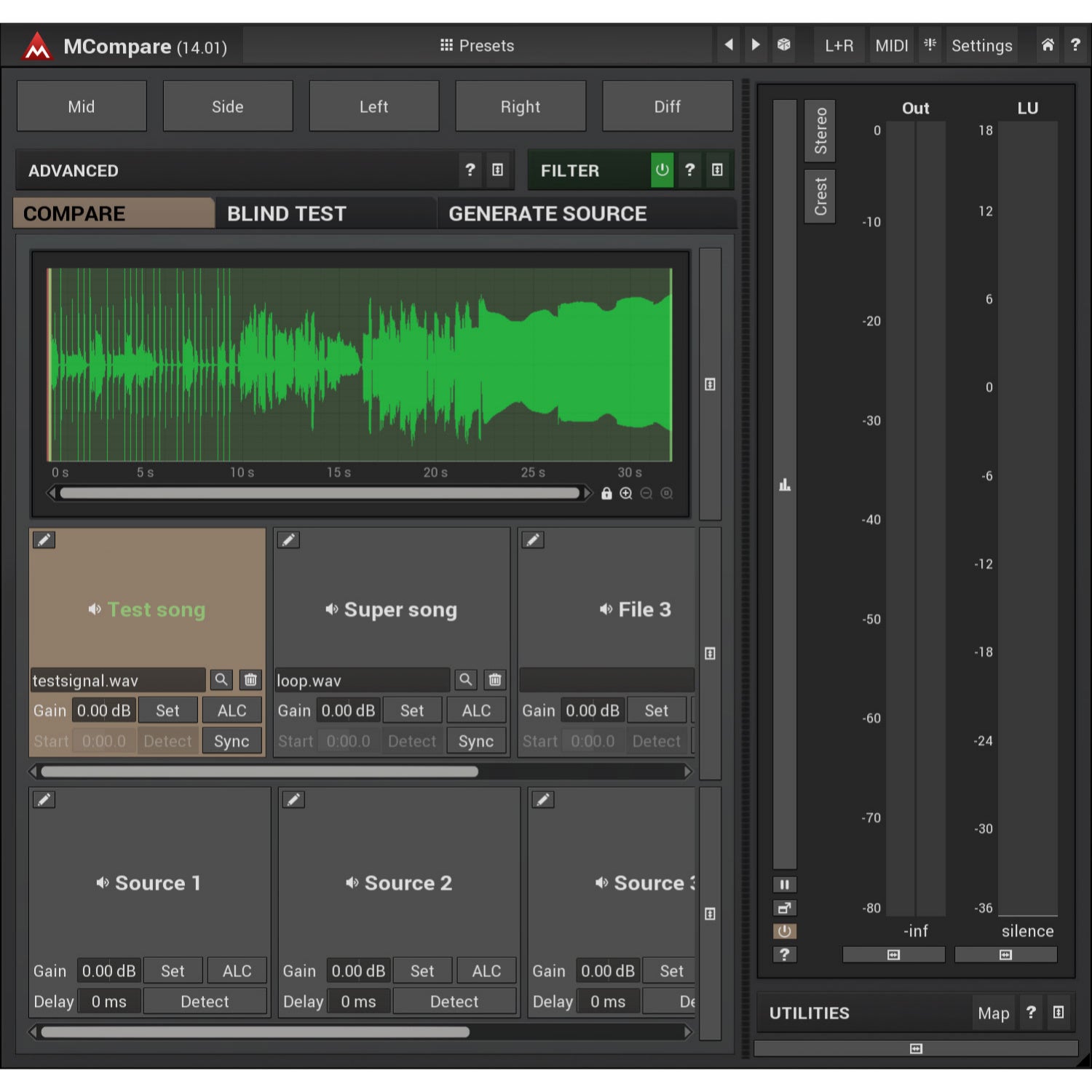1092x1092 pixels.
Task: Click the home icon in the title bar
Action: pos(1048,45)
